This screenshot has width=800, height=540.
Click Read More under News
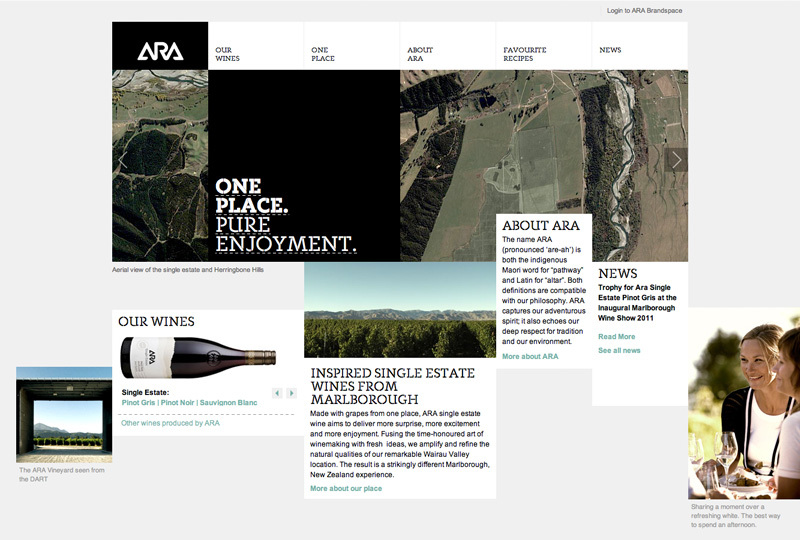(x=616, y=336)
